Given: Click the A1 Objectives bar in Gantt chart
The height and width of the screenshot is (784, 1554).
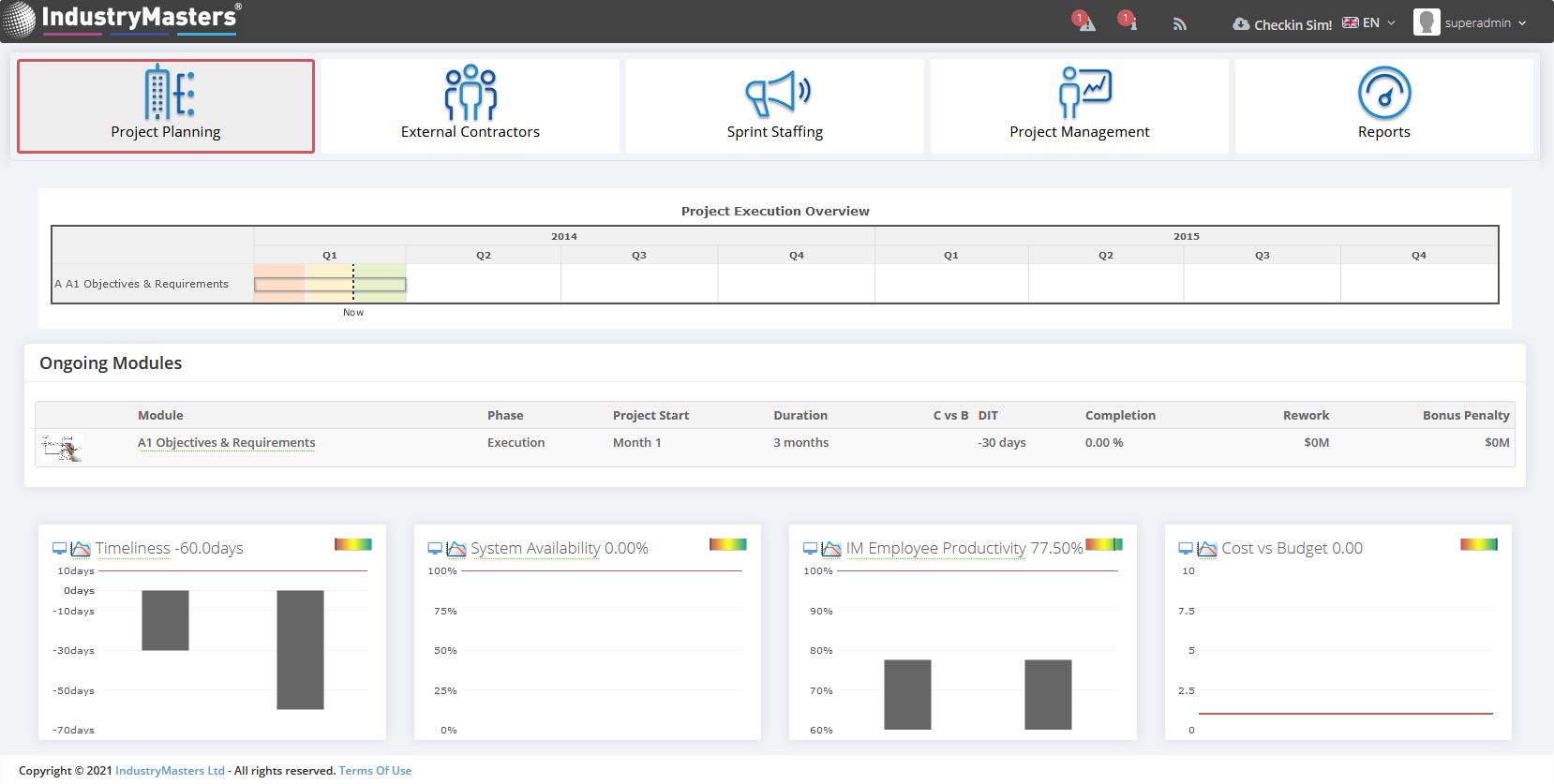Looking at the screenshot, I should [330, 284].
